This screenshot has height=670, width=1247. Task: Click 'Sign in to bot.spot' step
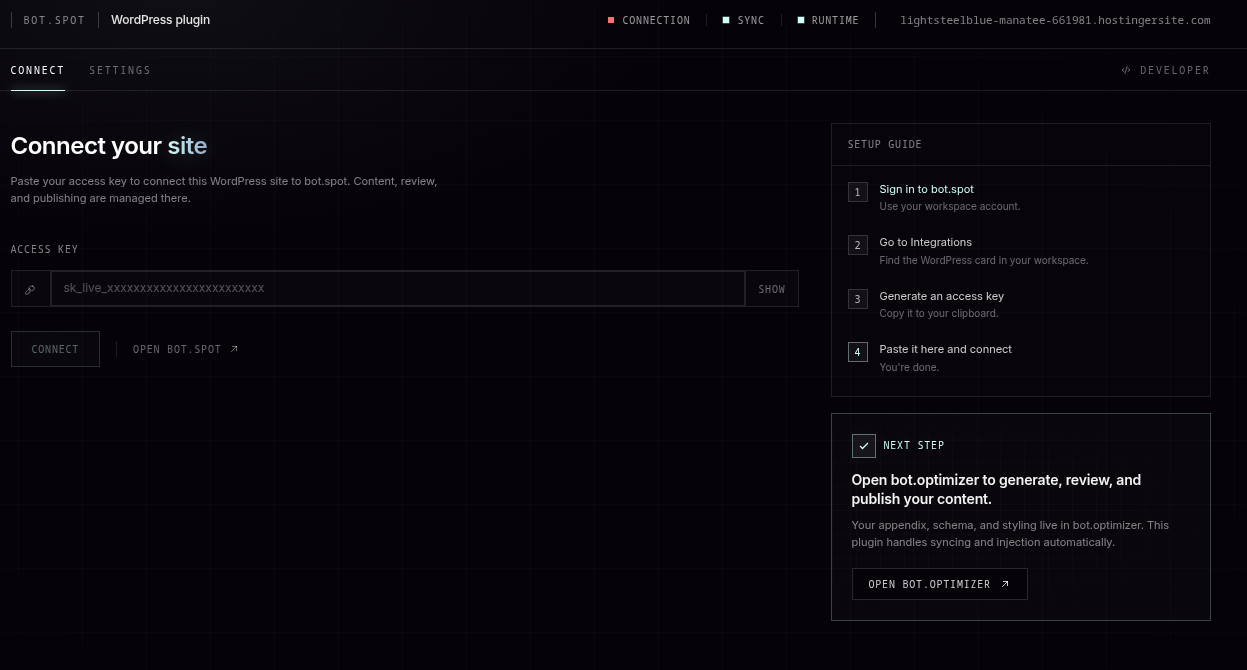pos(927,189)
